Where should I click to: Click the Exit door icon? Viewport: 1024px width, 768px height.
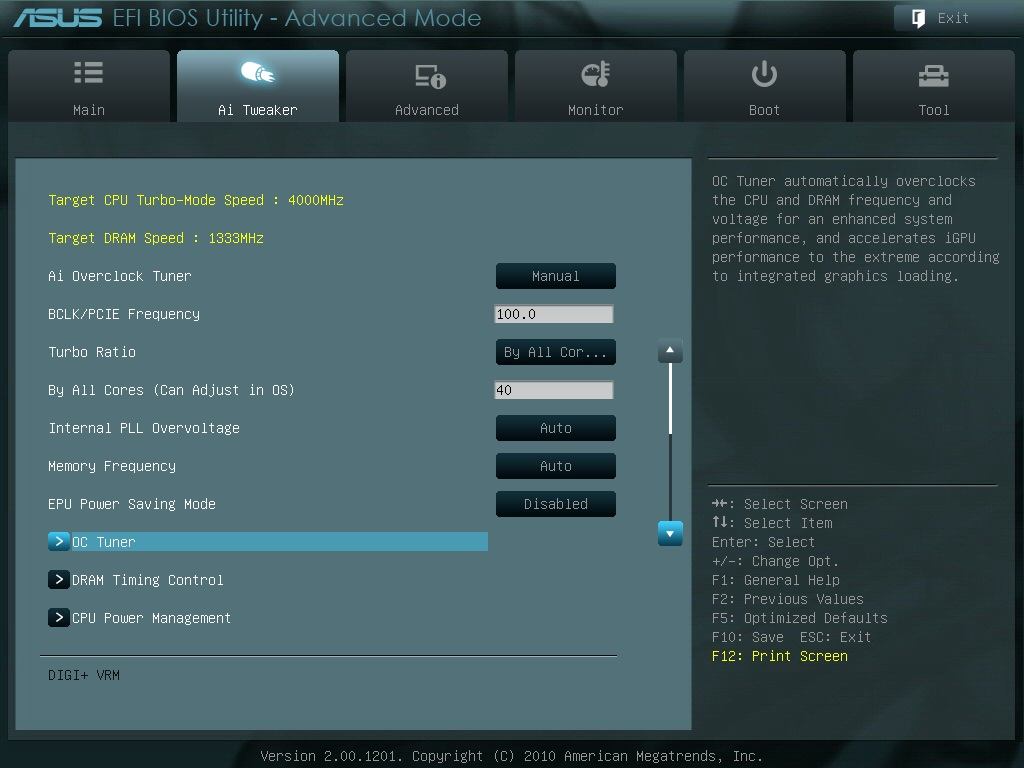coord(918,18)
